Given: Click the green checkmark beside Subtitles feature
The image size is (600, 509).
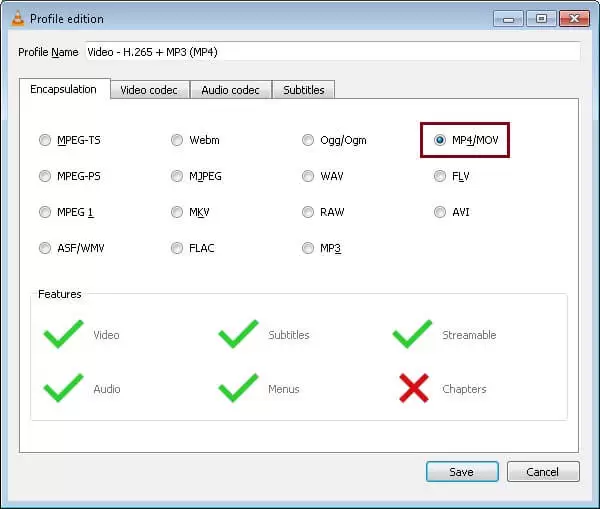Looking at the screenshot, I should tap(238, 334).
